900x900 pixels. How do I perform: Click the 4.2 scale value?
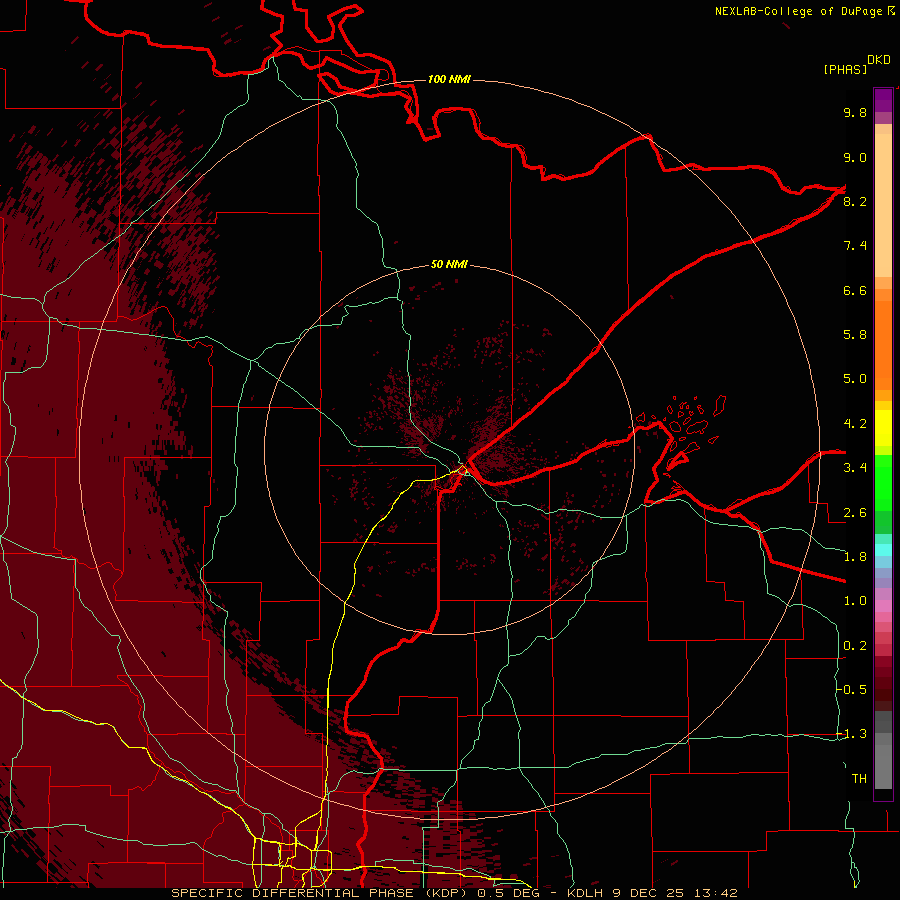click(855, 424)
